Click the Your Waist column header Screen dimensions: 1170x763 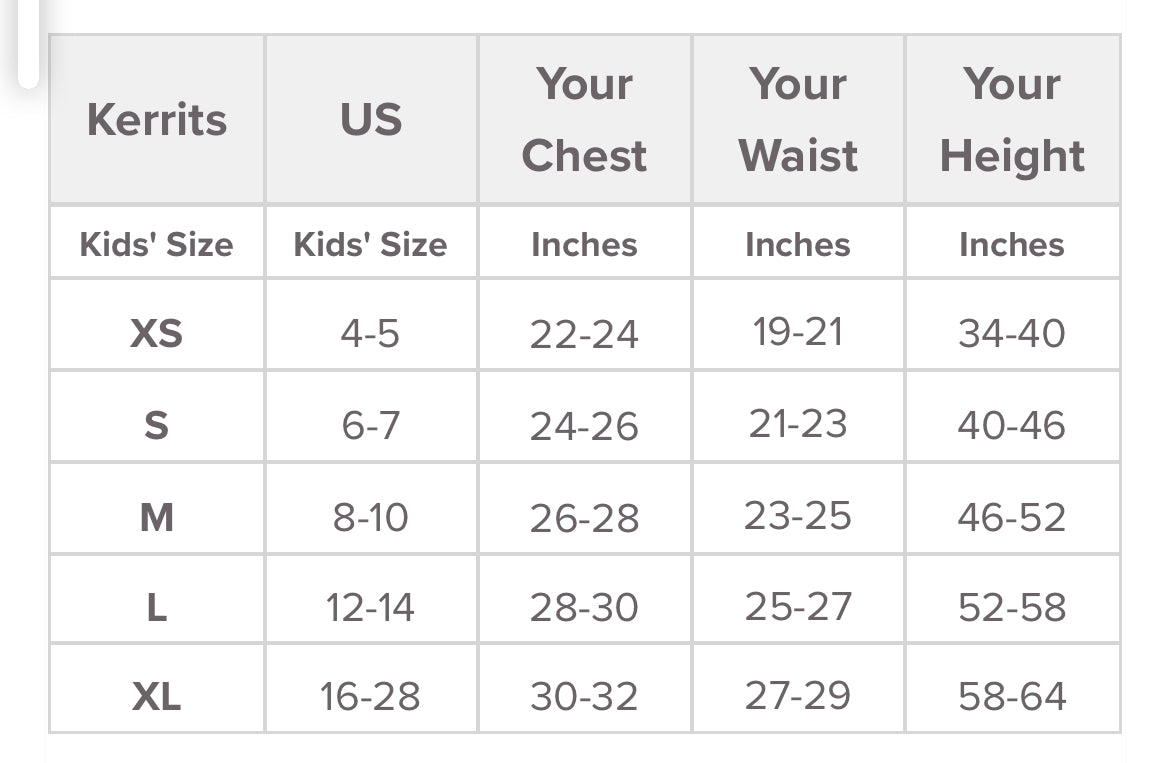tap(798, 120)
